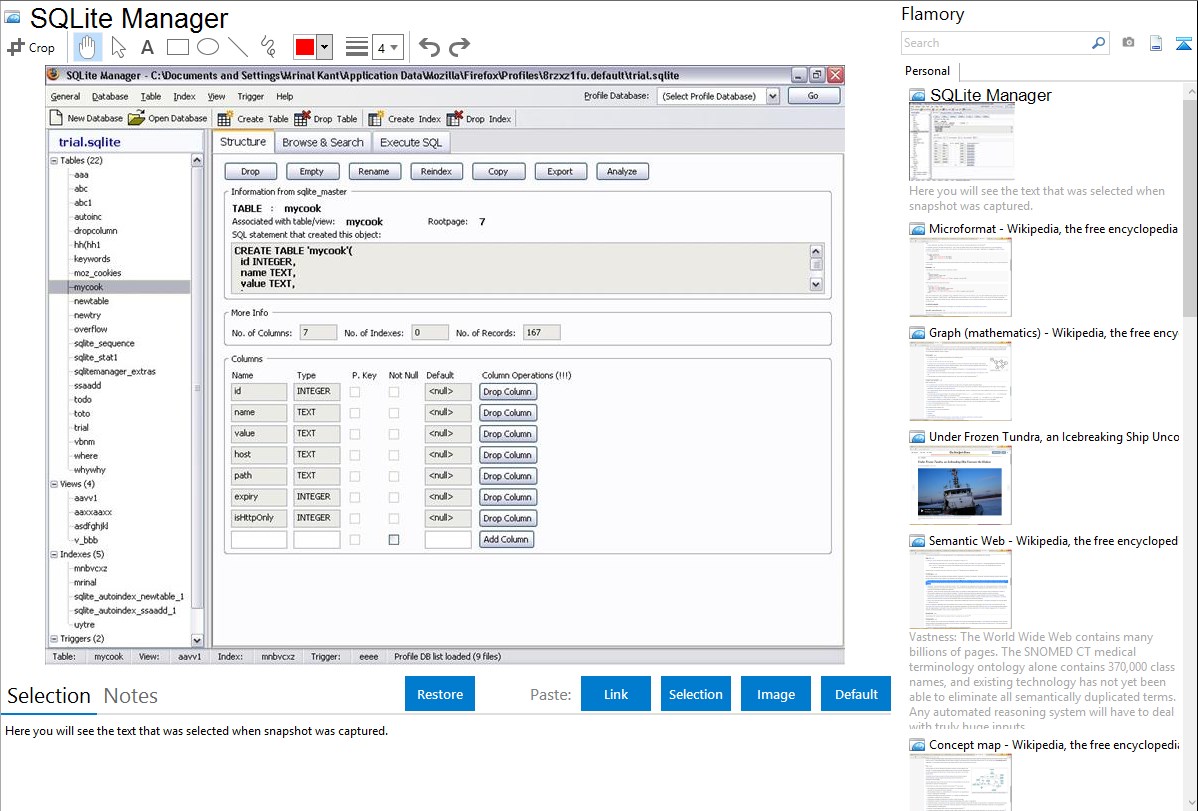Screen dimensions: 1198x811
Task: Choose the freehand scribble tool
Action: coord(268,47)
